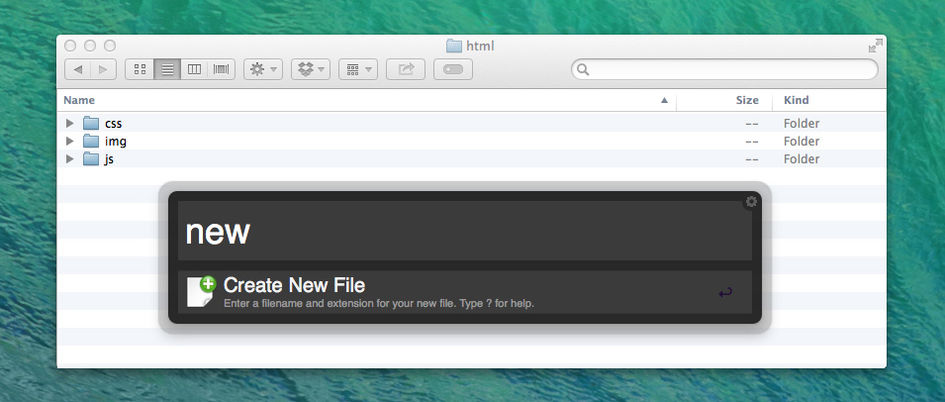
Task: Minimize the html Finder window
Action: [90, 46]
